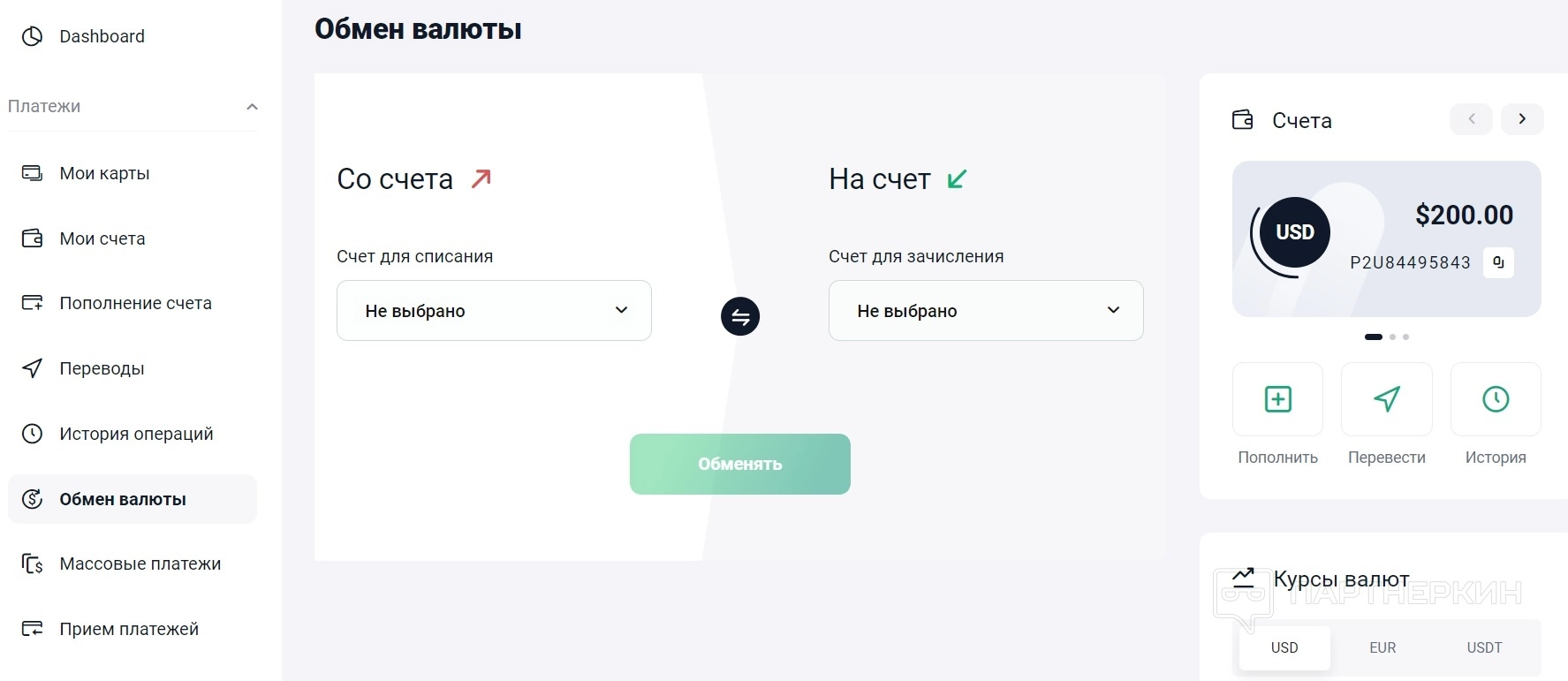Image resolution: width=1568 pixels, height=681 pixels.
Task: Navigate to История операций page
Action: (136, 434)
